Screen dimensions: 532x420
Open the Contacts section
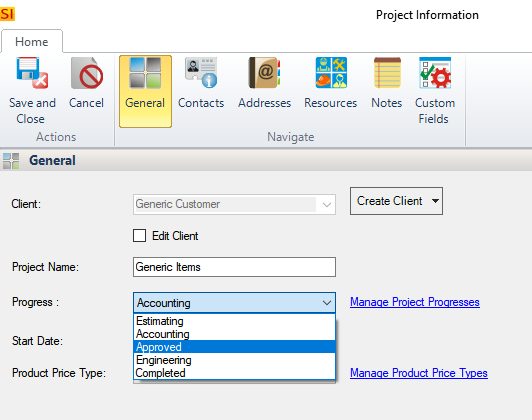pyautogui.click(x=201, y=73)
